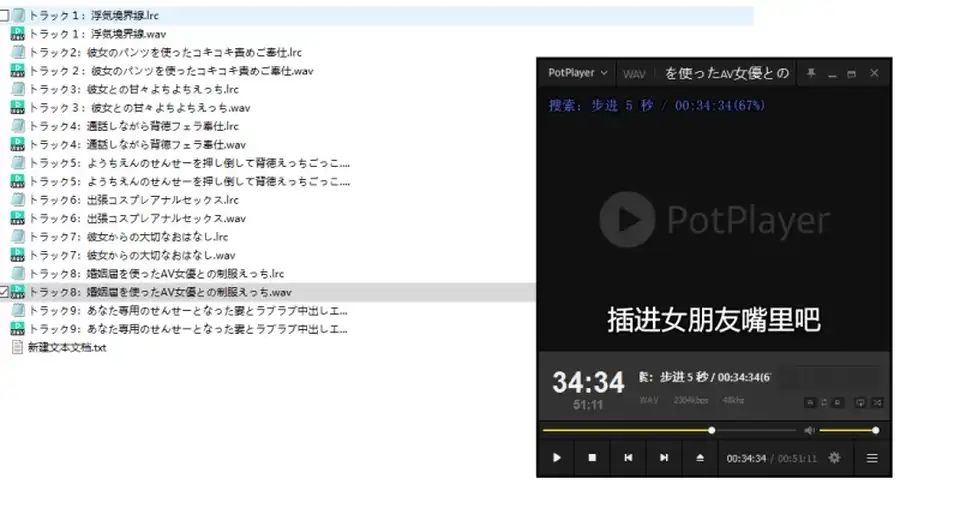Click the WAV format label in title bar
Viewport: 960px width, 526px height.
point(634,74)
